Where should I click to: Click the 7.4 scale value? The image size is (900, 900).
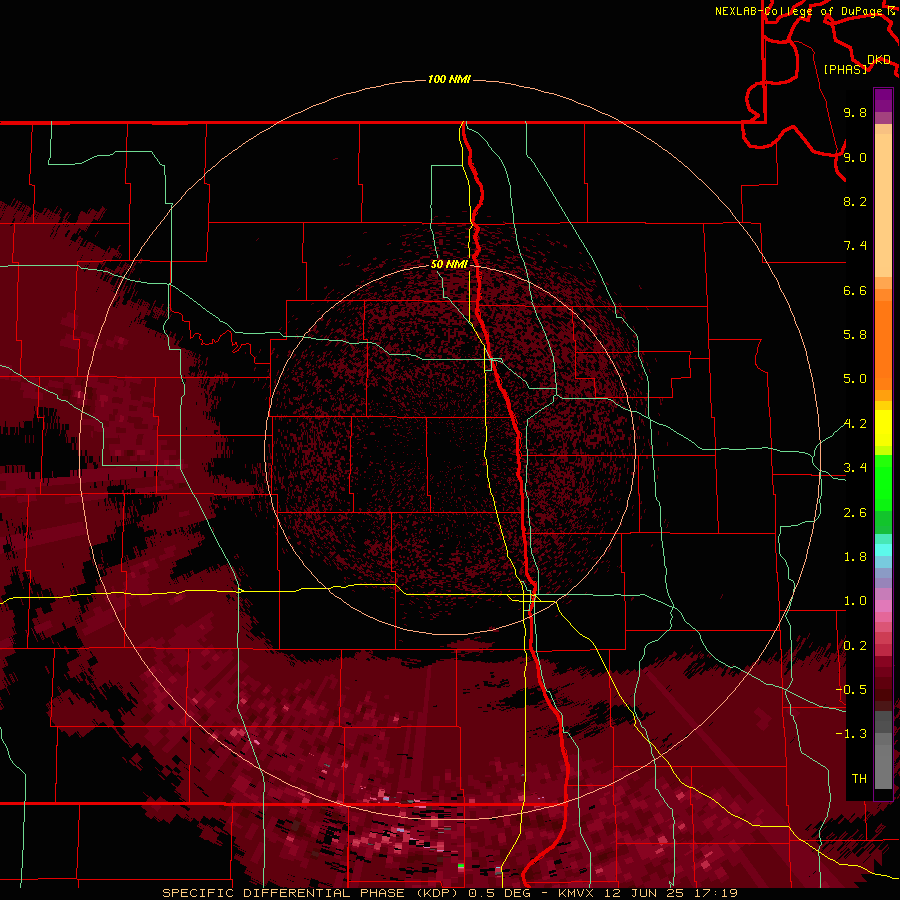pos(855,246)
